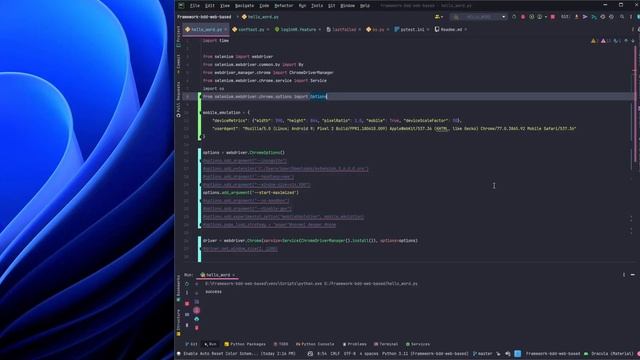Open the Terminal tool window

click(386, 344)
